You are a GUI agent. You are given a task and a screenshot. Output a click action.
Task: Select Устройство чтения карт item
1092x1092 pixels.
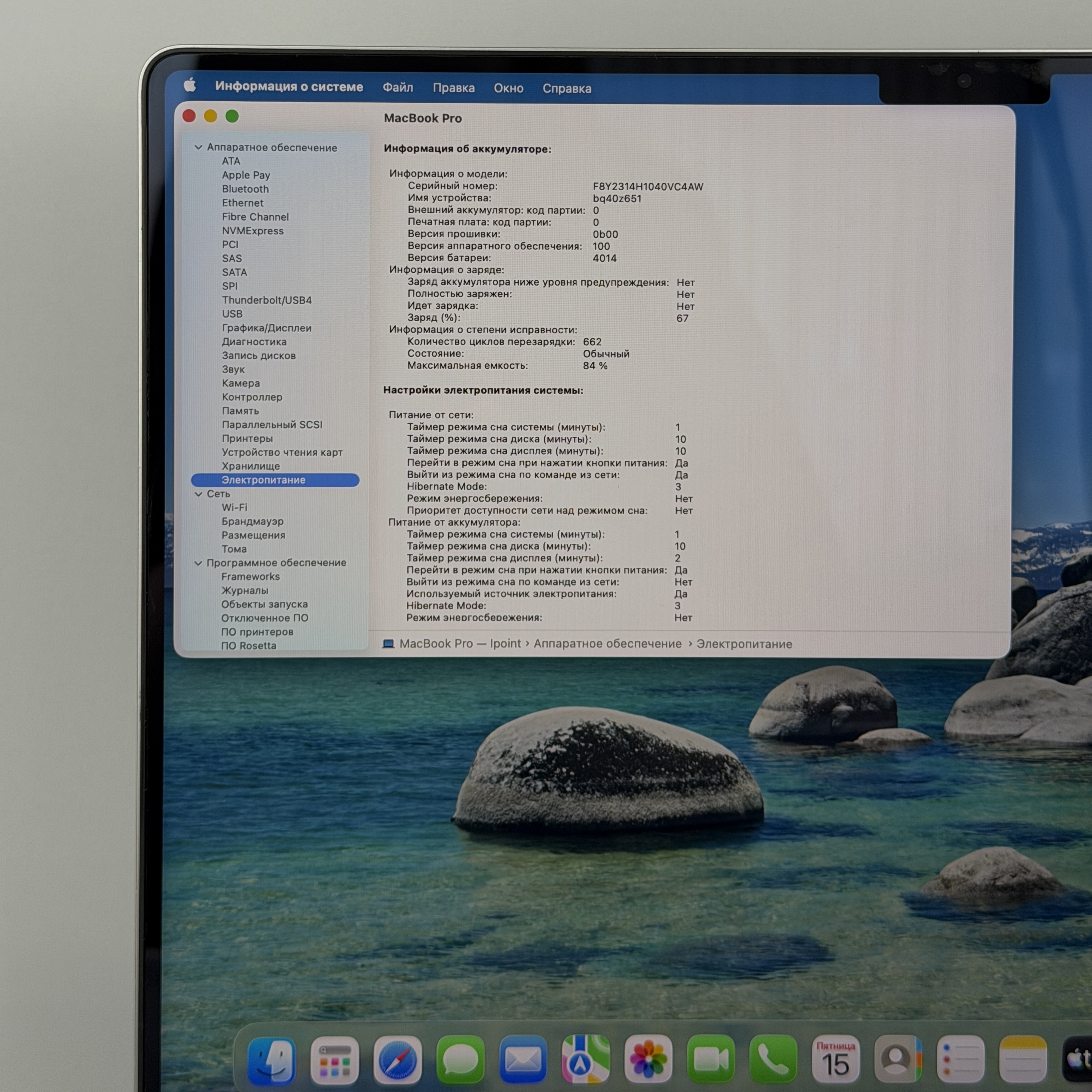tap(282, 452)
